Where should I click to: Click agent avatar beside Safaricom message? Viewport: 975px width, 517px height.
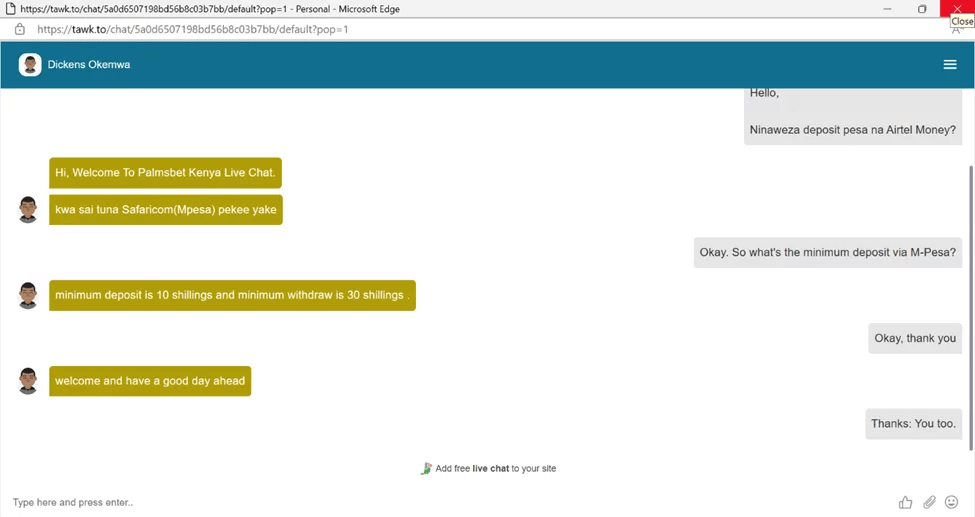28,210
